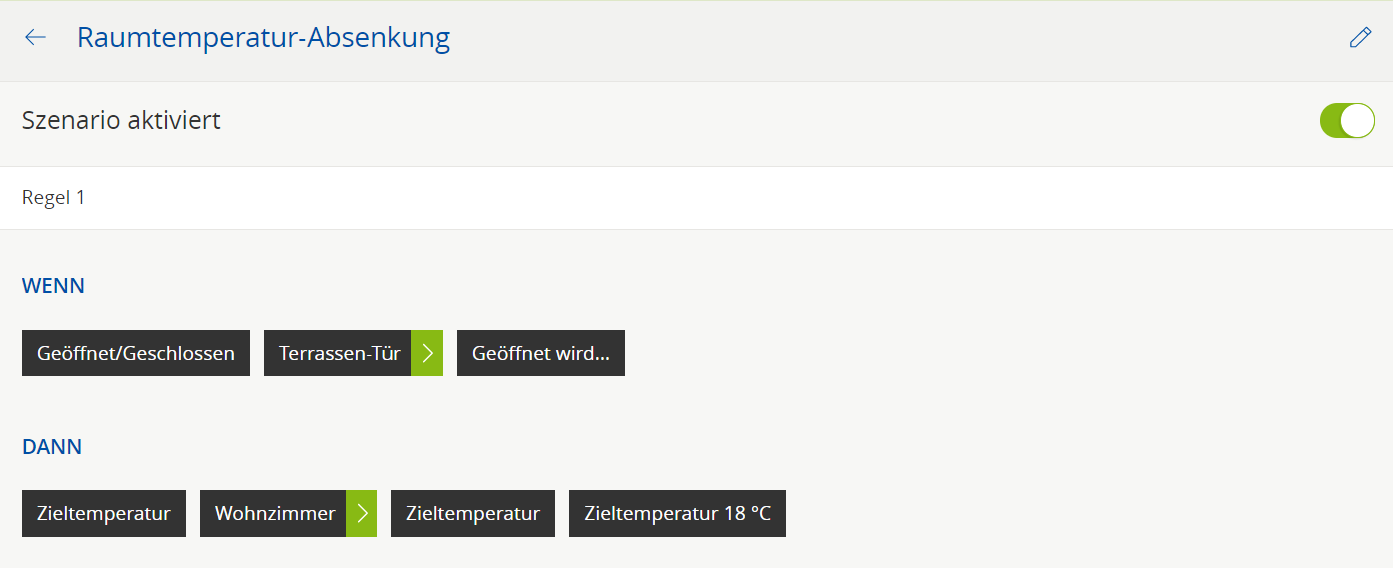Open the green arrow on Terrassen-Tür
The width and height of the screenshot is (1393, 568).
pyautogui.click(x=427, y=353)
